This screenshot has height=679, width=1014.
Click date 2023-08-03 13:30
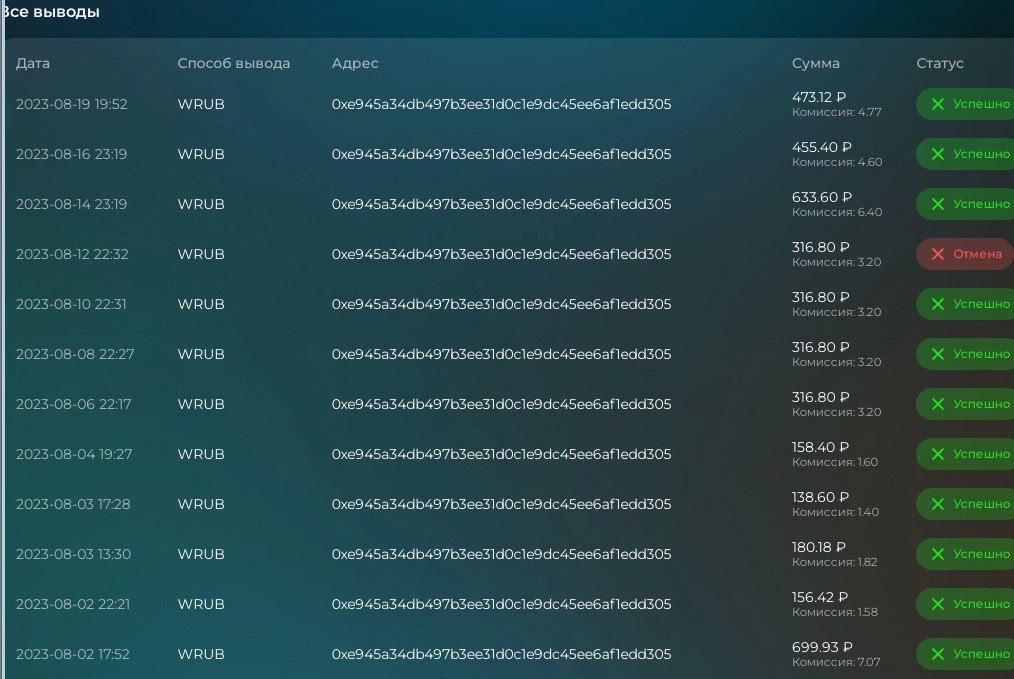[73, 554]
